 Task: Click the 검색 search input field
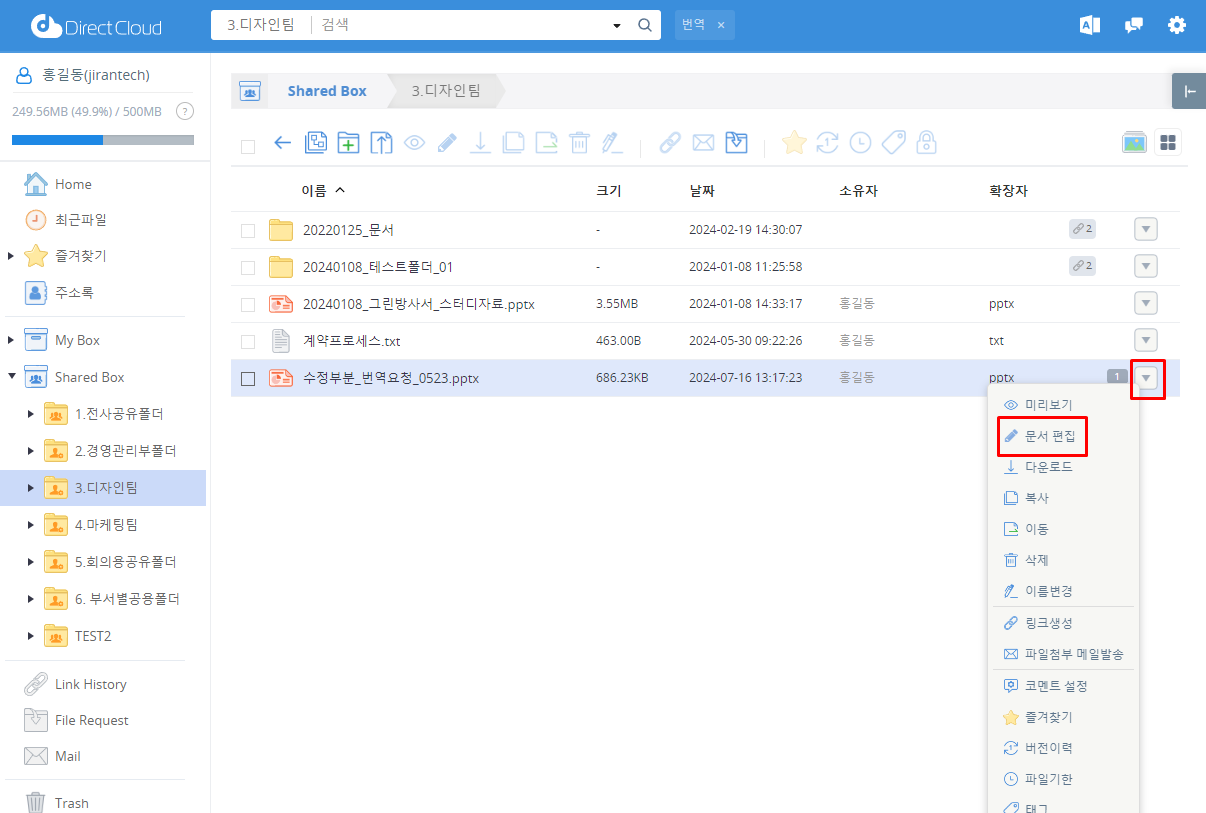pyautogui.click(x=460, y=25)
